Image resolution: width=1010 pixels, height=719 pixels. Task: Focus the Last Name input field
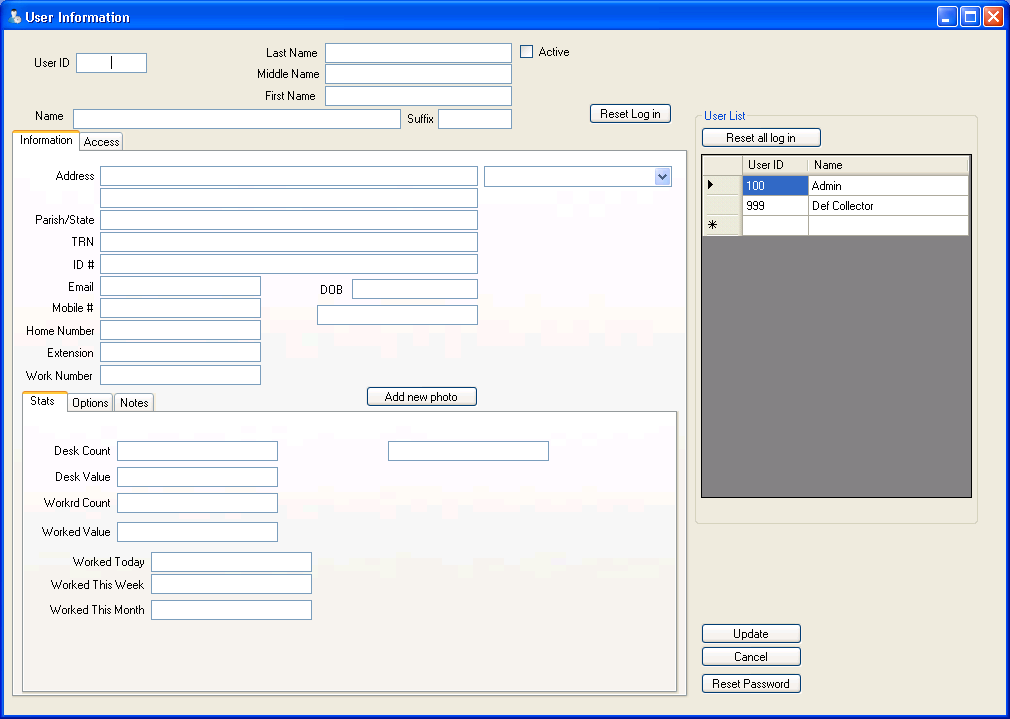(418, 53)
